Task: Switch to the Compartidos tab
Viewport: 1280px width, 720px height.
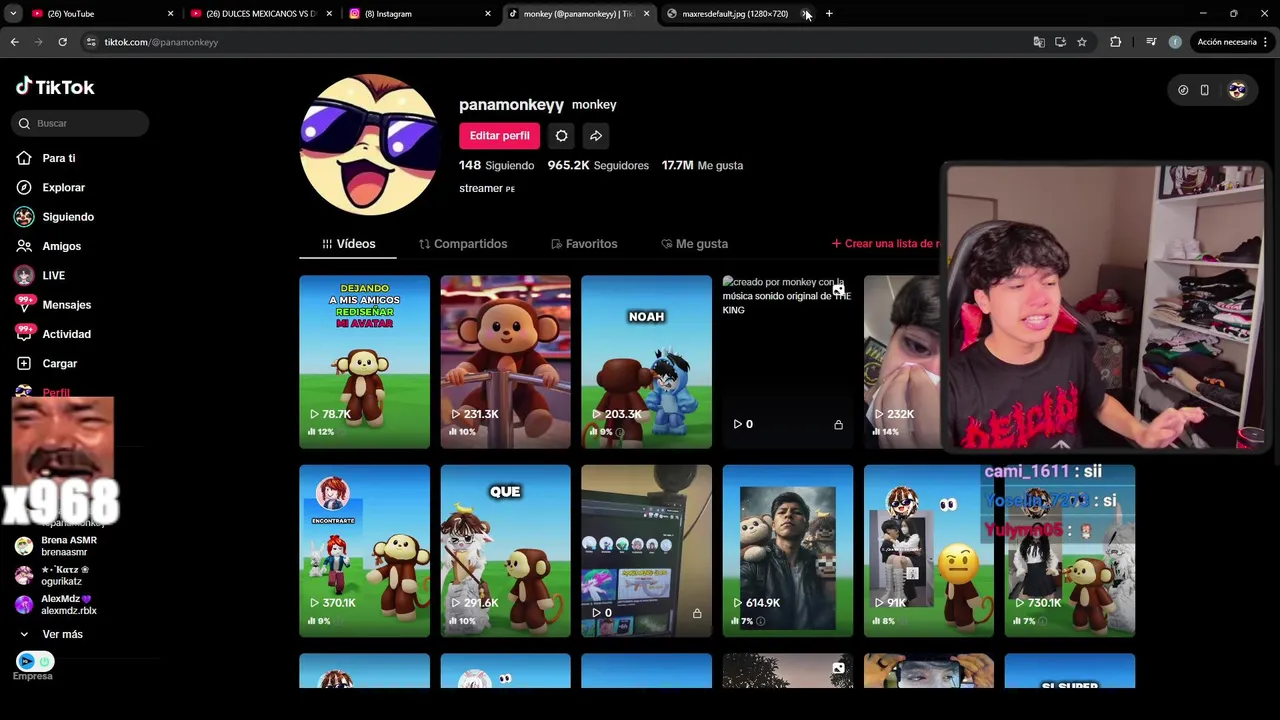Action: [x=463, y=244]
